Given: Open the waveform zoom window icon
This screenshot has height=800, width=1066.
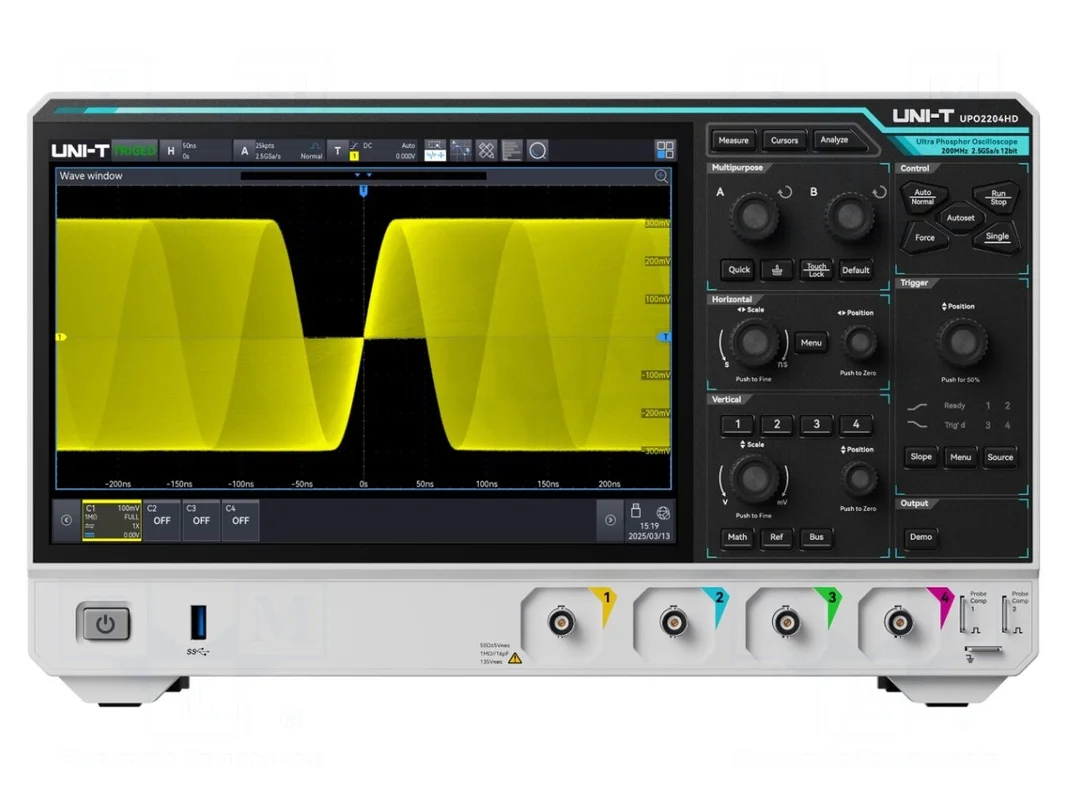Looking at the screenshot, I should tap(435, 151).
